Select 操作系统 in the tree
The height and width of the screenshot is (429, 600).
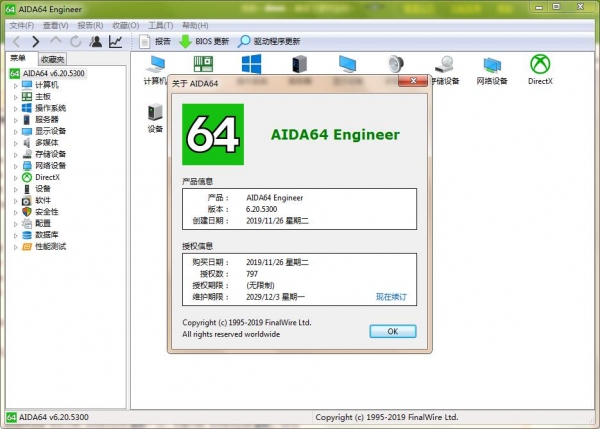pyautogui.click(x=51, y=108)
